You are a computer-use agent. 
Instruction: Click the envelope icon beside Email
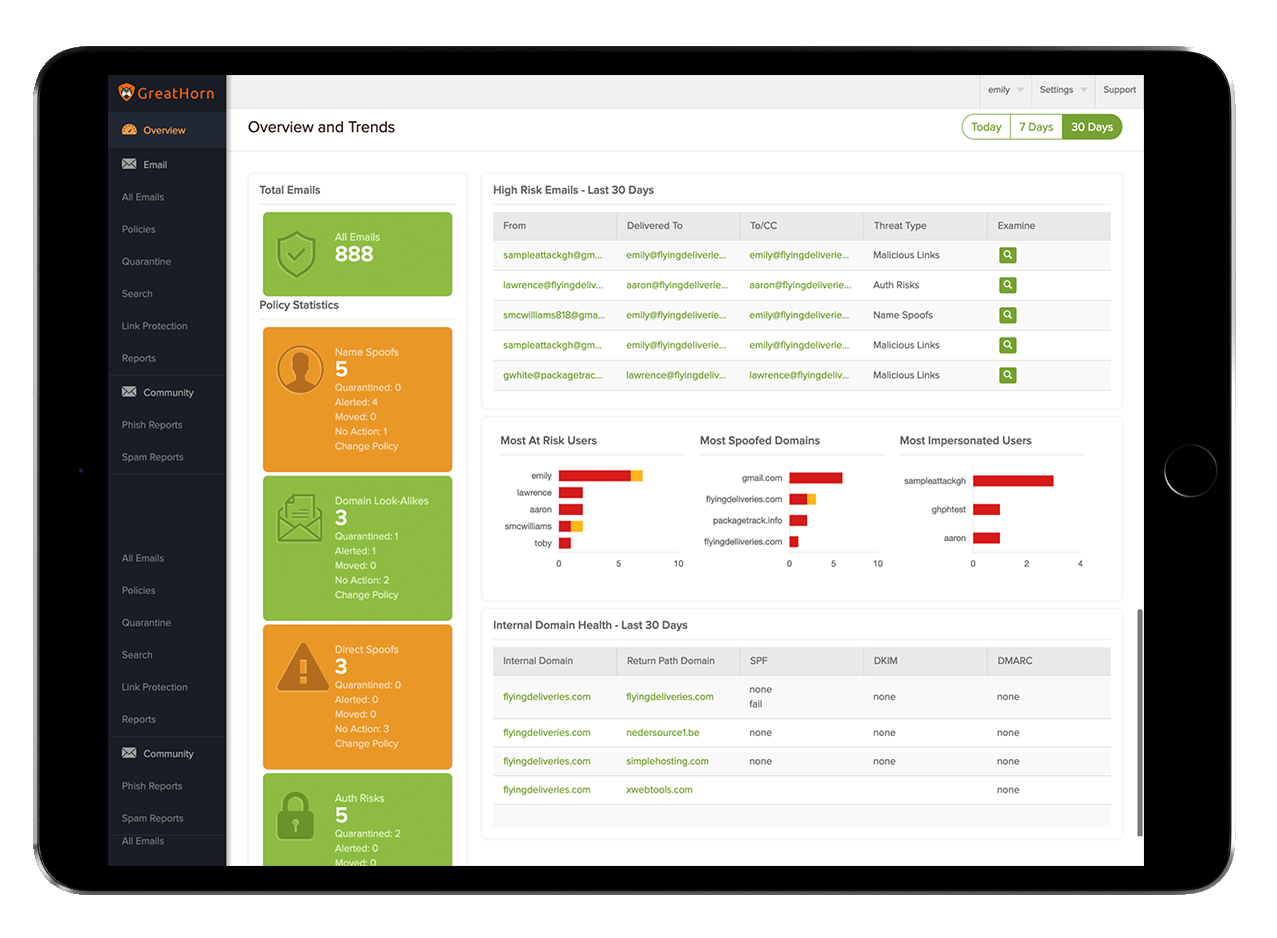tap(129, 164)
